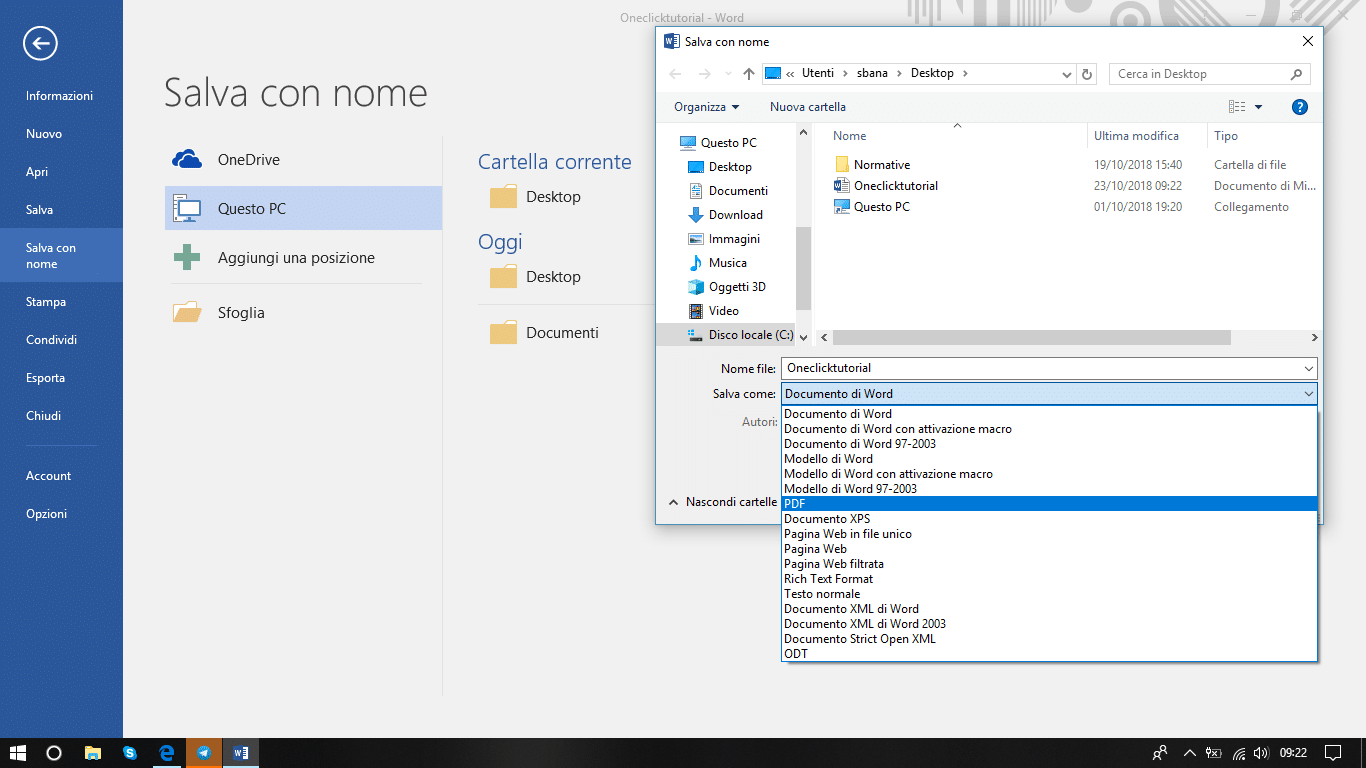
Task: Expand the recent locations dropdown arrow
Action: click(728, 74)
